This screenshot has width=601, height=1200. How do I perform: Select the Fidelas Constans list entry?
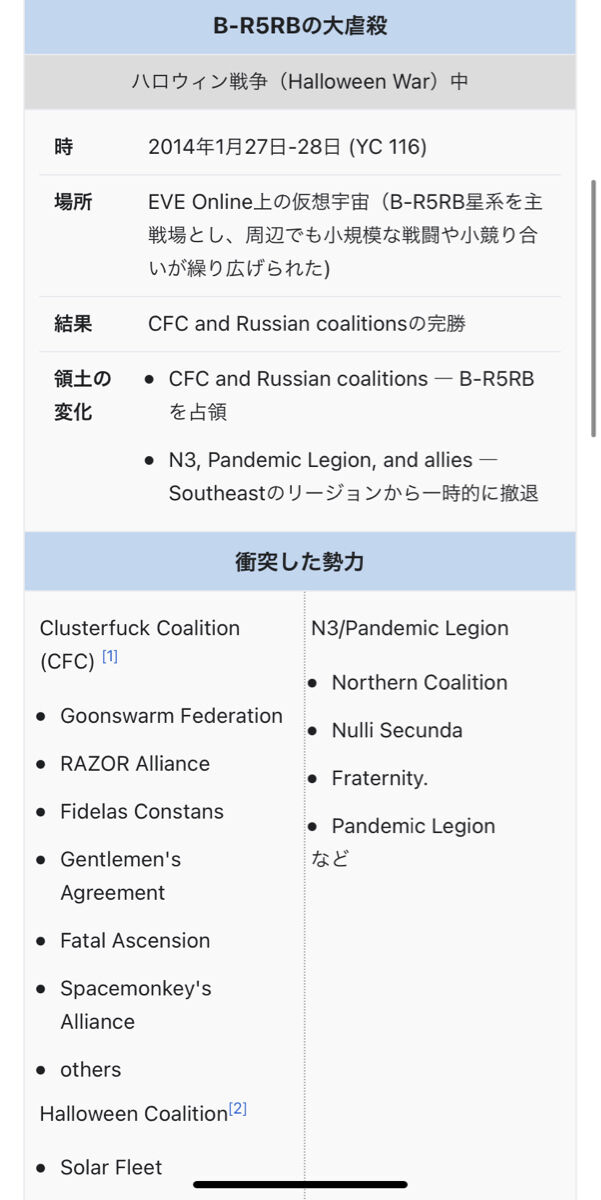click(x=142, y=812)
